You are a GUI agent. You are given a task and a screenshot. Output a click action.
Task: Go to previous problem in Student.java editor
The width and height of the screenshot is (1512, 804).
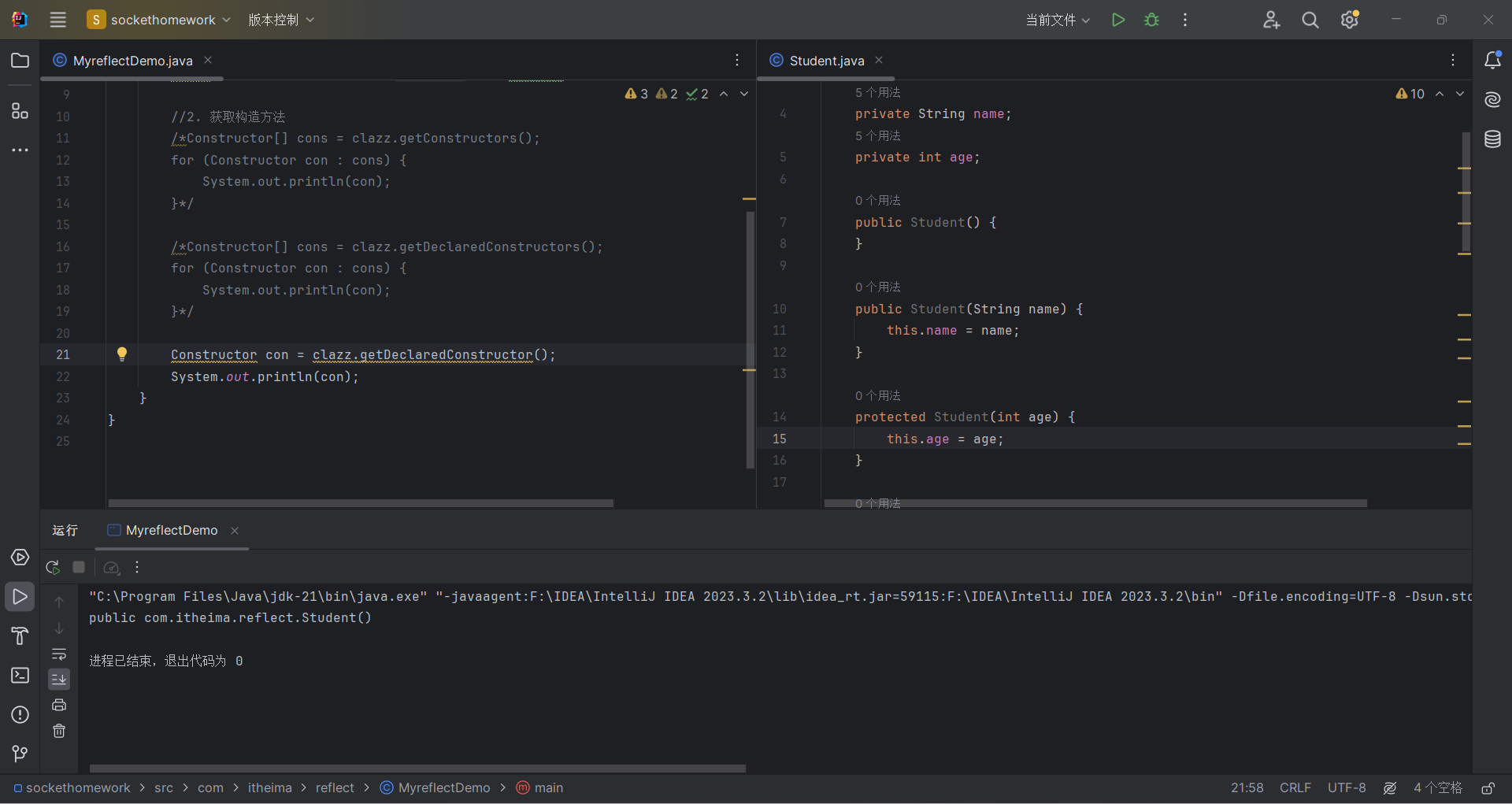[x=1440, y=94]
